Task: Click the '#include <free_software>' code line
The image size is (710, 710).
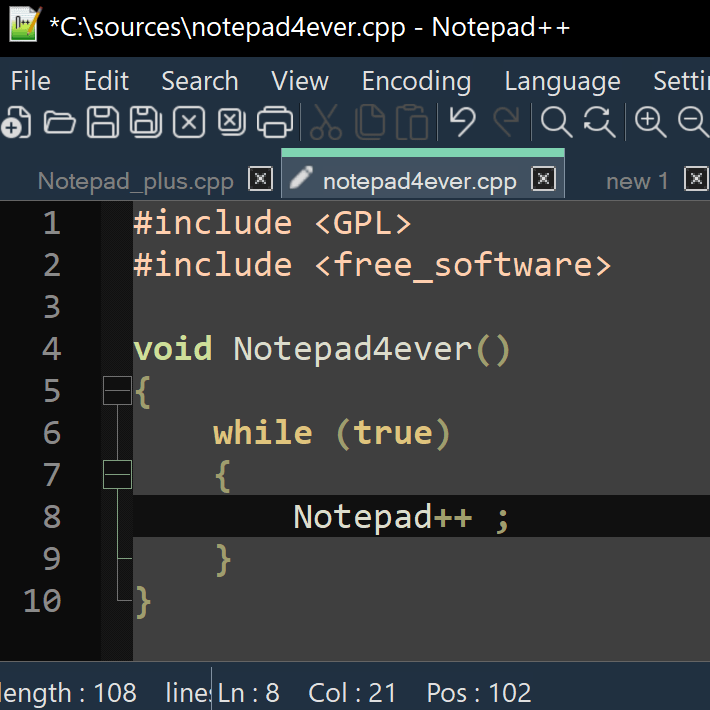Action: pyautogui.click(x=372, y=265)
